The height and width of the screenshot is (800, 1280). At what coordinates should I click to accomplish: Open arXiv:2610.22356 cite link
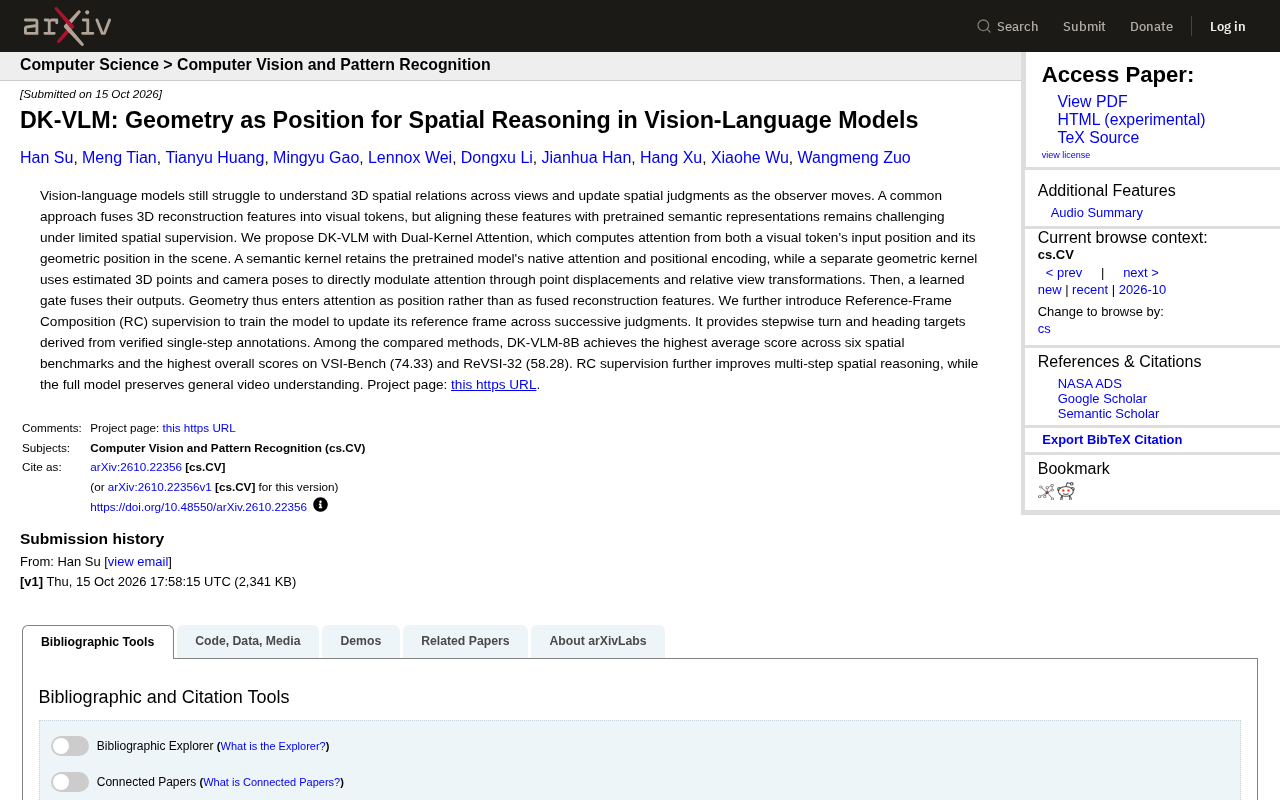point(136,467)
